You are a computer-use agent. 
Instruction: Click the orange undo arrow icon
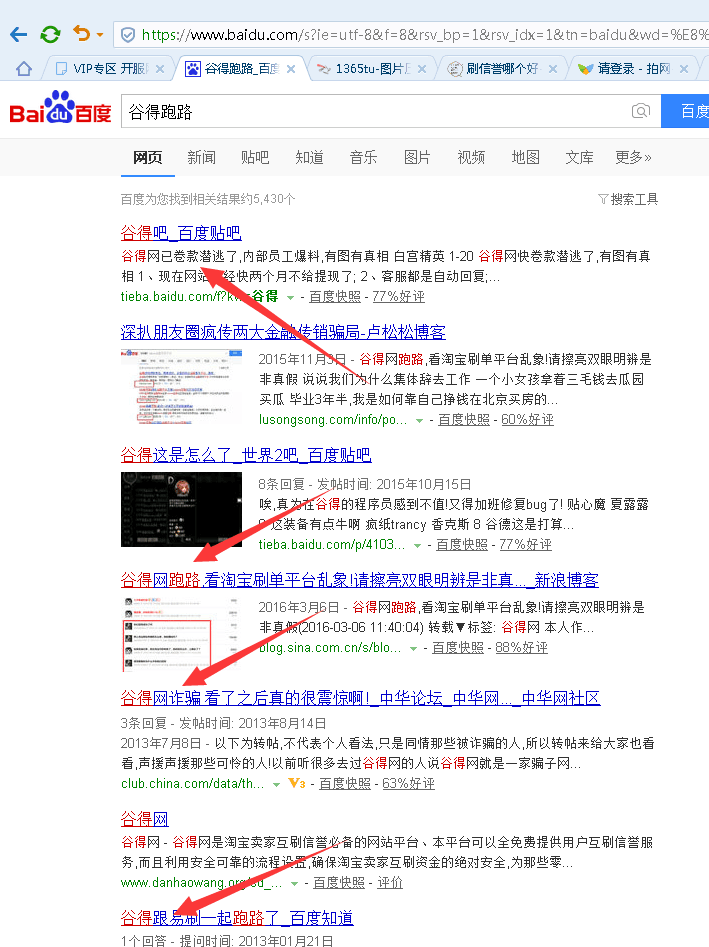(82, 33)
